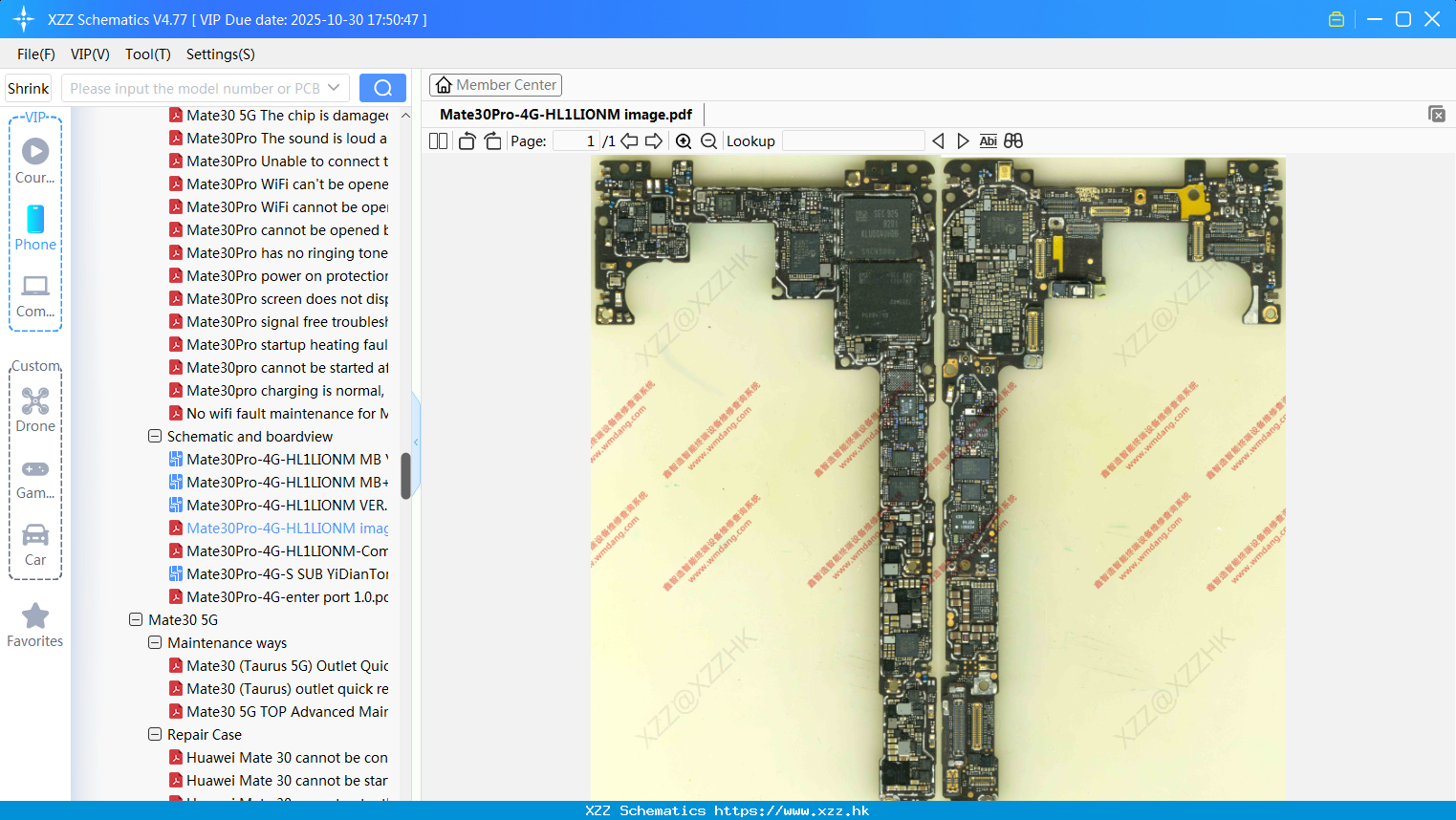Viewport: 1456px width, 820px height.
Task: Go to the previous page arrow
Action: [629, 140]
